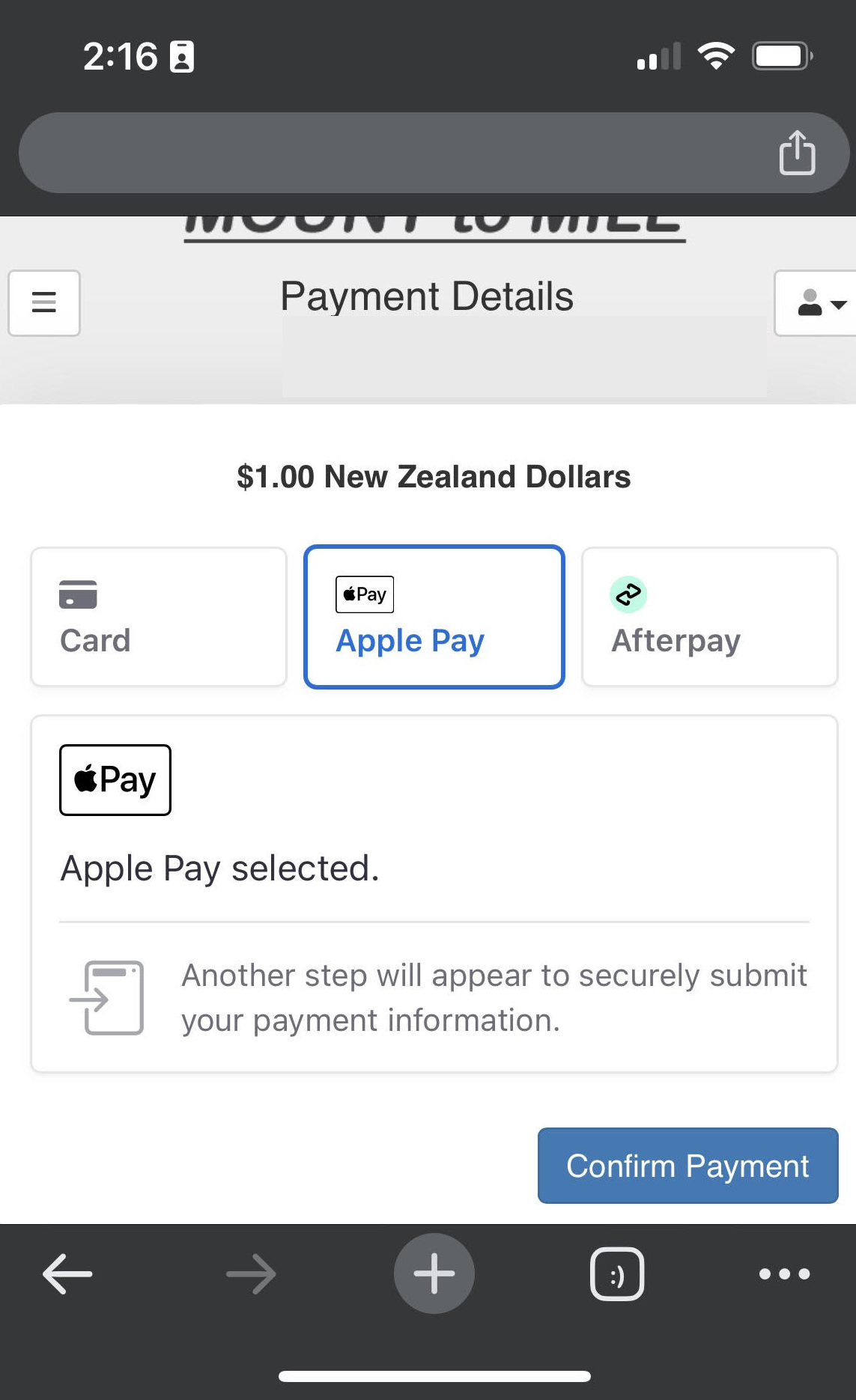Image resolution: width=856 pixels, height=1400 pixels.
Task: Tap the share icon in address bar
Action: pos(797,153)
